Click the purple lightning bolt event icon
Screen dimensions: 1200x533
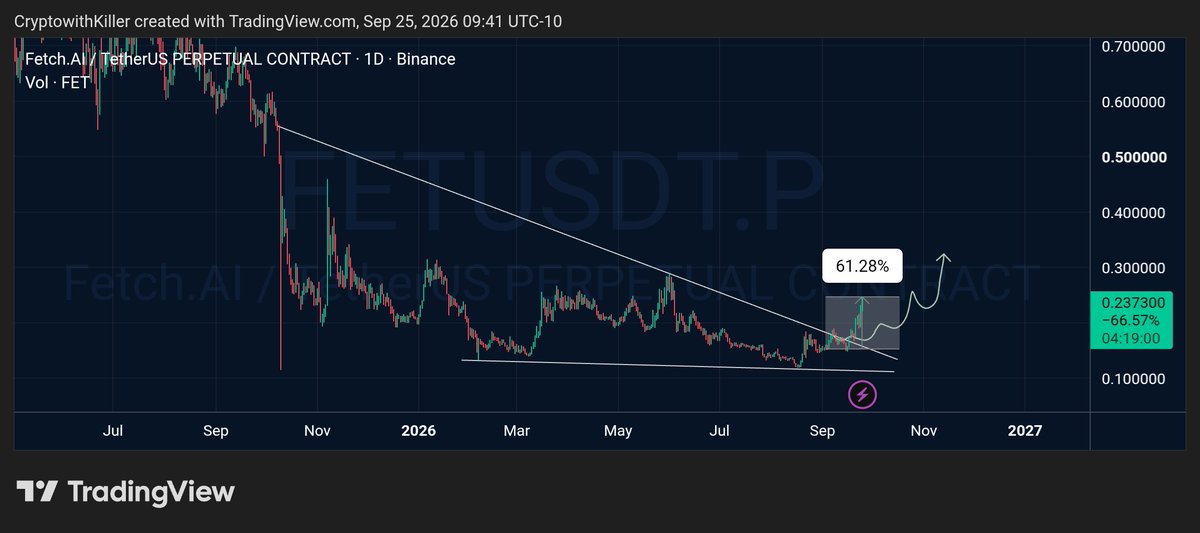point(863,395)
